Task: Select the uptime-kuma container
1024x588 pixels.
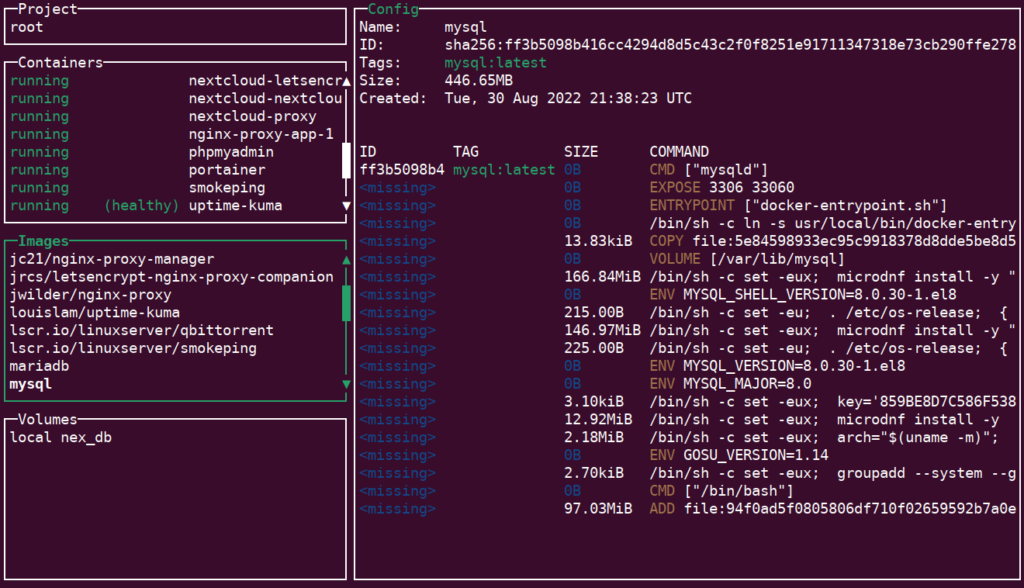Action: point(176,205)
